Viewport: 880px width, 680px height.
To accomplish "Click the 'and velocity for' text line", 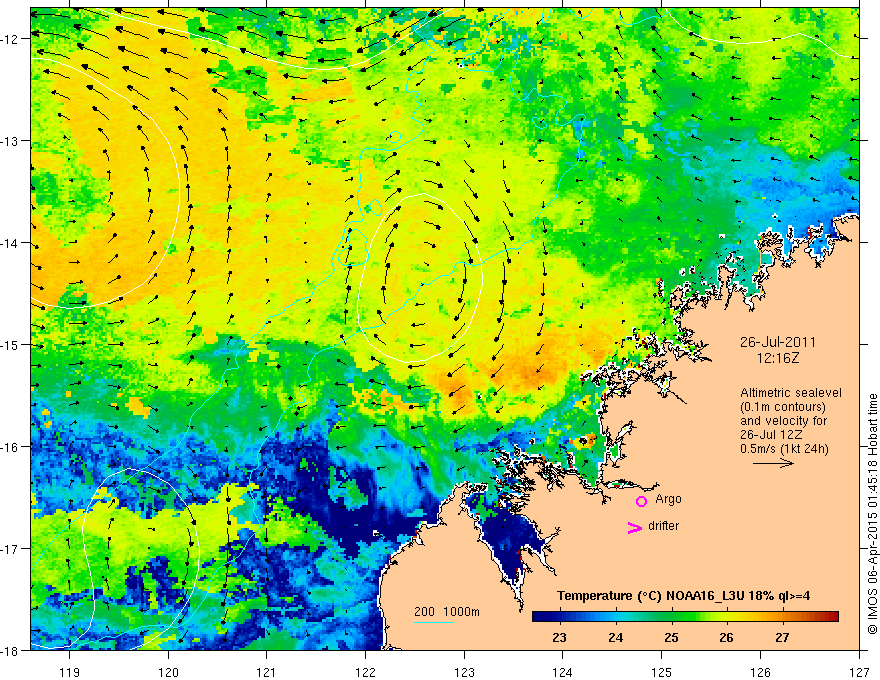I will coord(783,421).
